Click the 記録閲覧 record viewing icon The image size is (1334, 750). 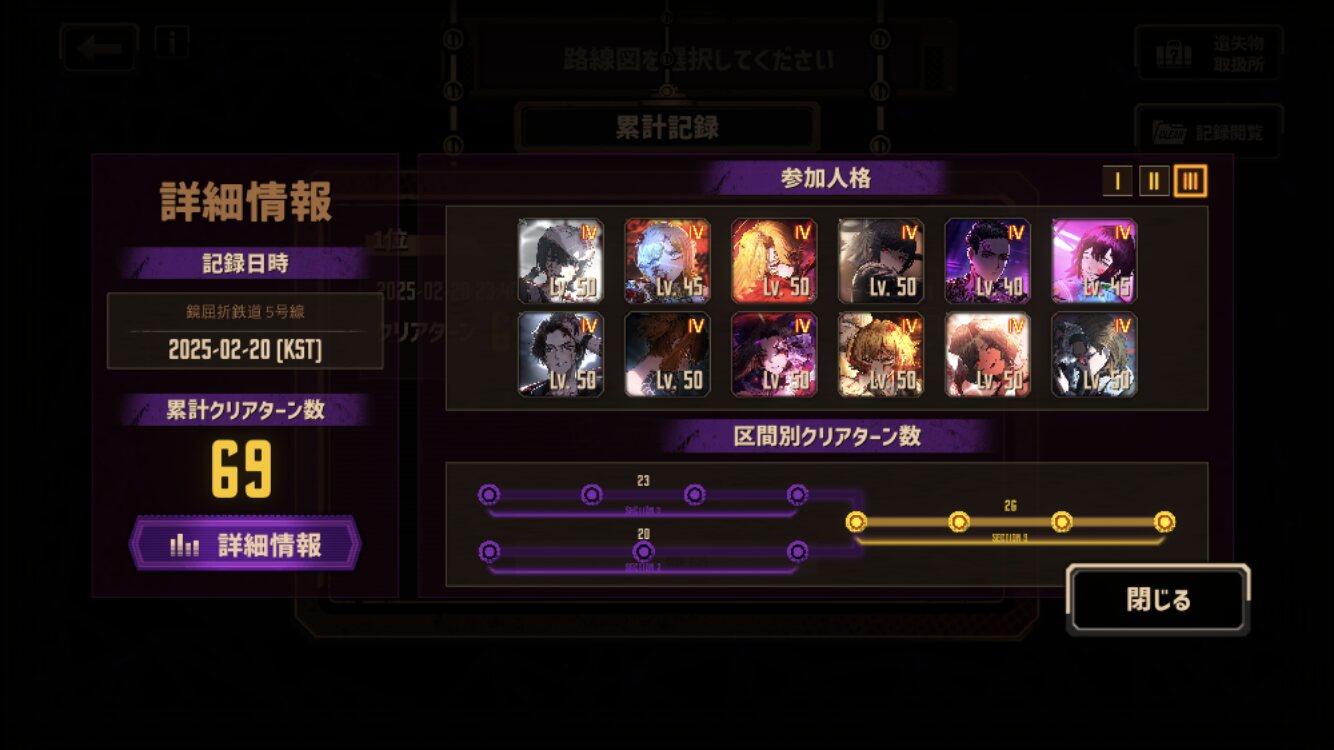click(1209, 131)
